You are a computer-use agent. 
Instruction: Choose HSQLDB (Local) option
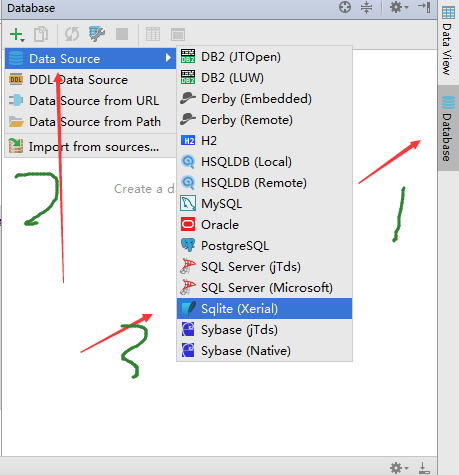click(264, 162)
